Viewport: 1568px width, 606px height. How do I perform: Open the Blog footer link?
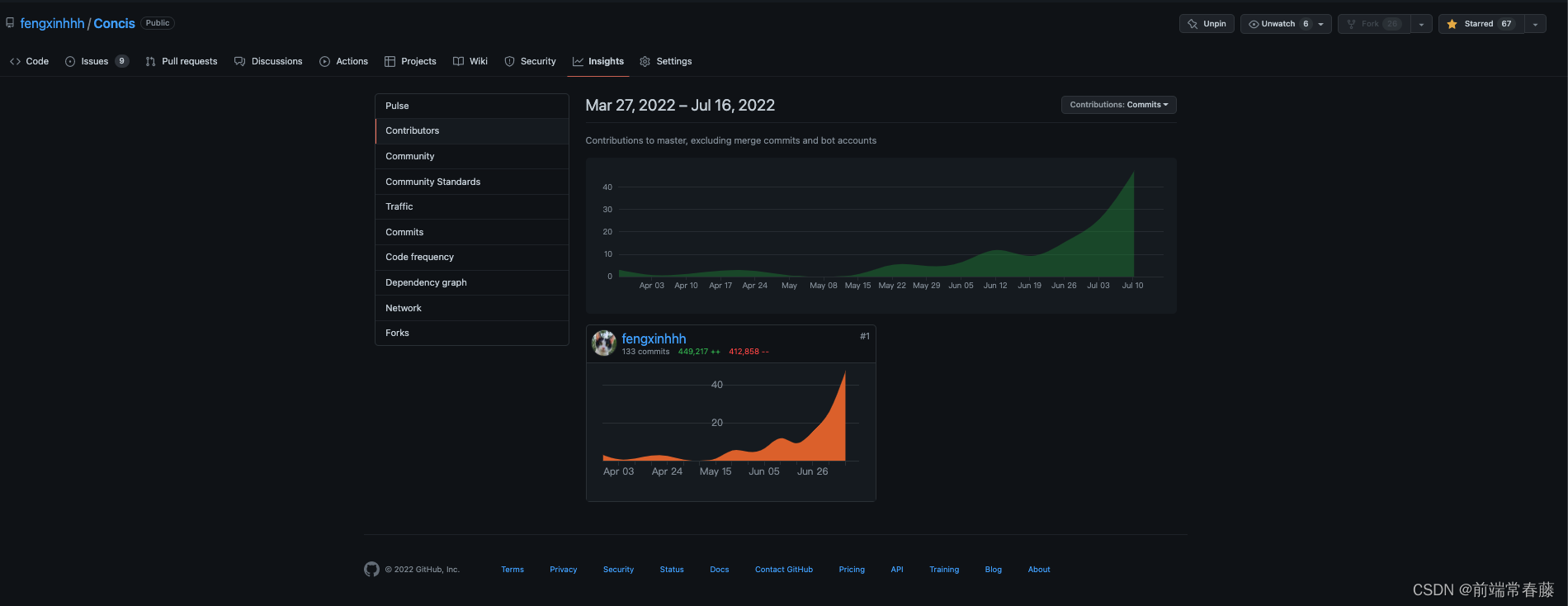coord(994,570)
